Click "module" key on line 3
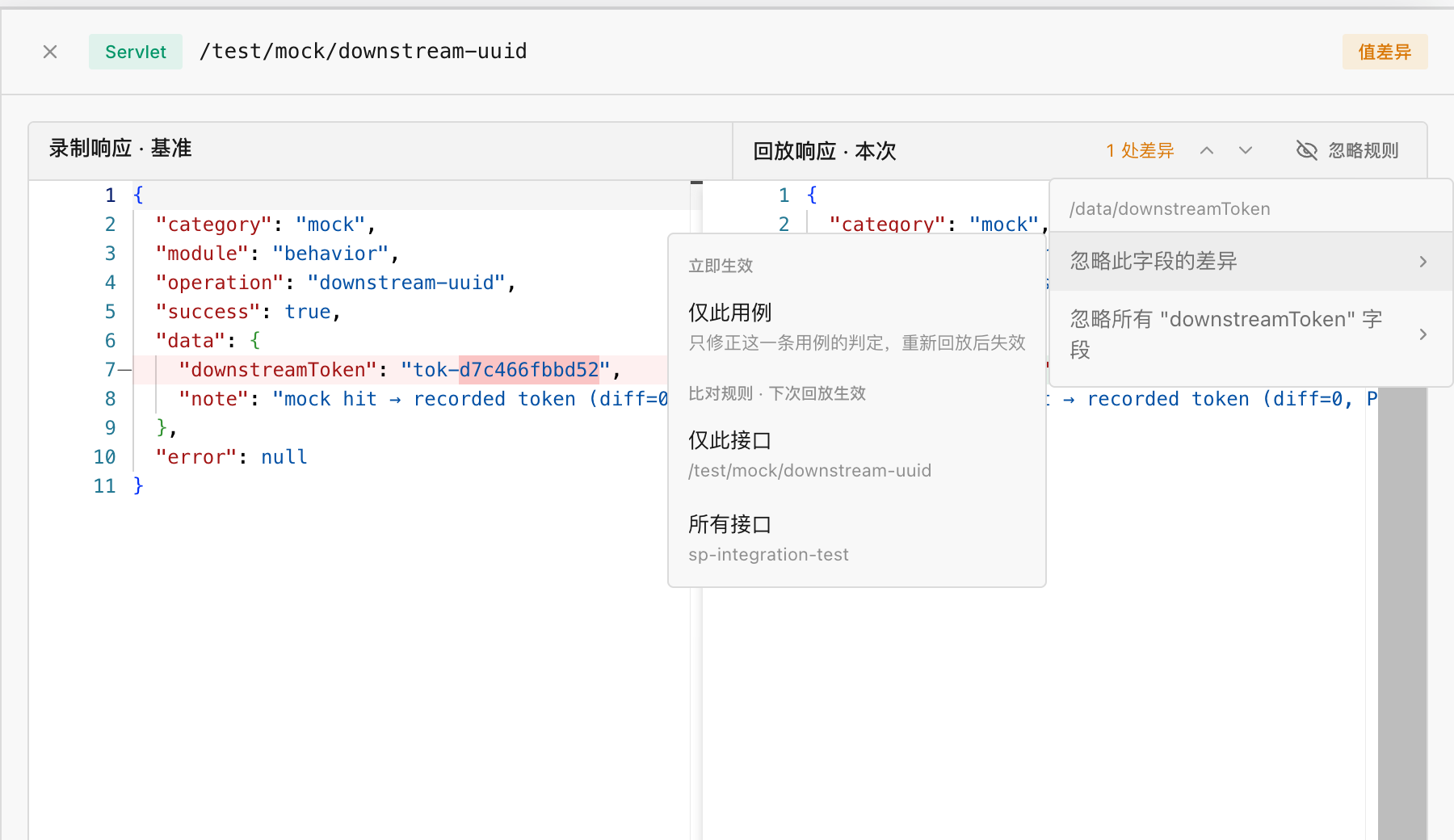Viewport: 1454px width, 840px height. (202, 254)
